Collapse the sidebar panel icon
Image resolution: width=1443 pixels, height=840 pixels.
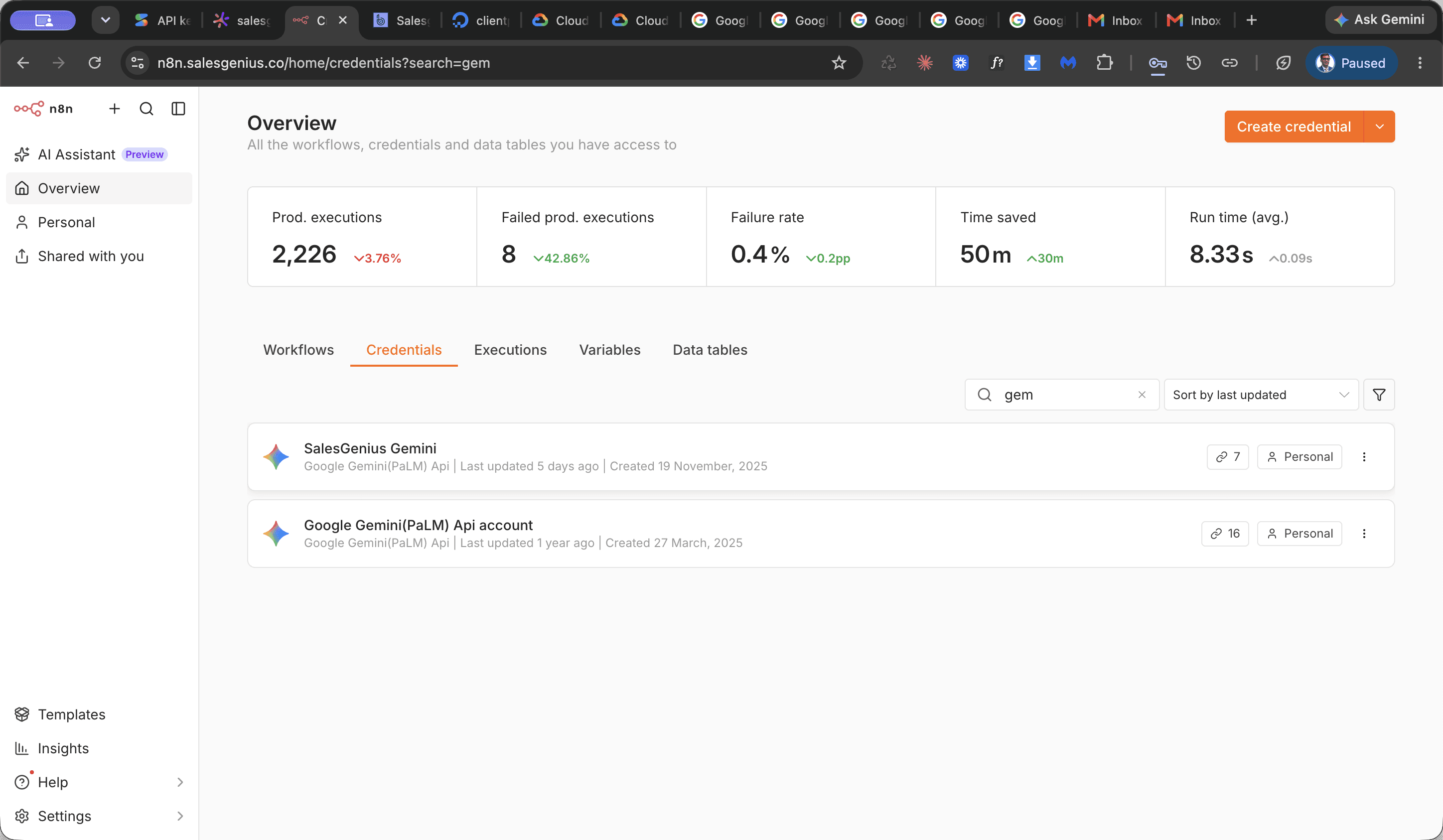(x=179, y=109)
